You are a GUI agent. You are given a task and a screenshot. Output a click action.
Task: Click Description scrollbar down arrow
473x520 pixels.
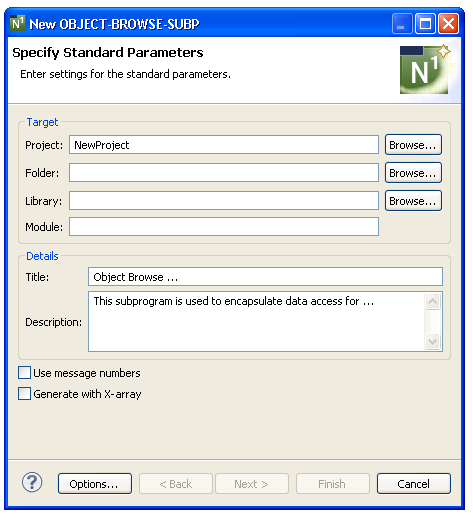click(x=433, y=341)
